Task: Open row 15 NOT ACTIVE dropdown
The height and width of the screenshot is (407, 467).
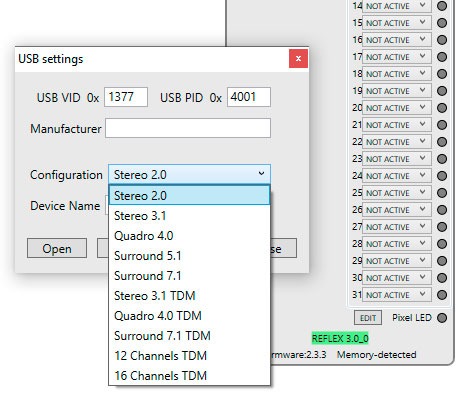Action: 397,23
